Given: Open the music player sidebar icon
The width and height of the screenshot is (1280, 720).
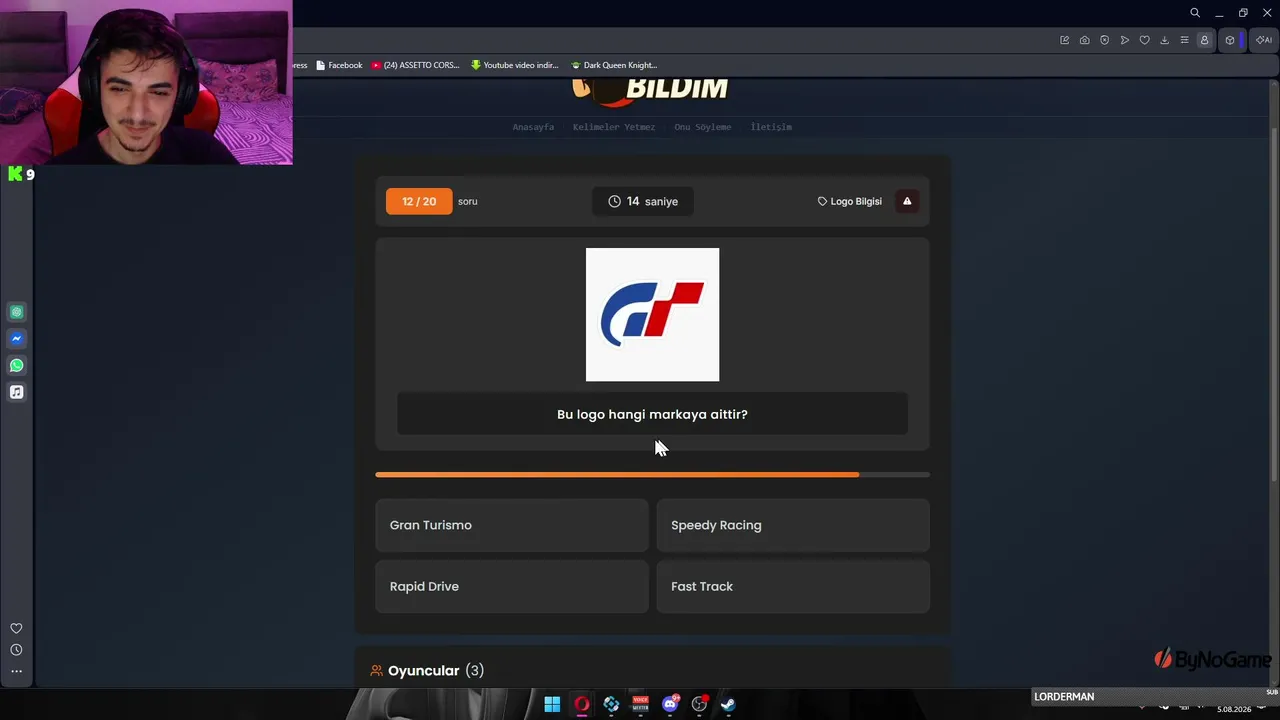Looking at the screenshot, I should click(x=16, y=392).
